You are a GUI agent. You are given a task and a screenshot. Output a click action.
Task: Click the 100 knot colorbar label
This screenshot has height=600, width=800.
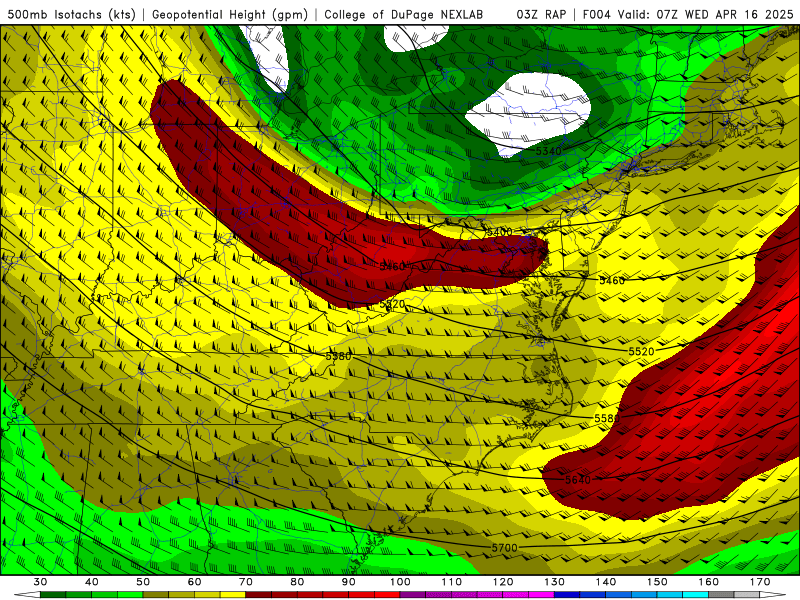tap(400, 582)
